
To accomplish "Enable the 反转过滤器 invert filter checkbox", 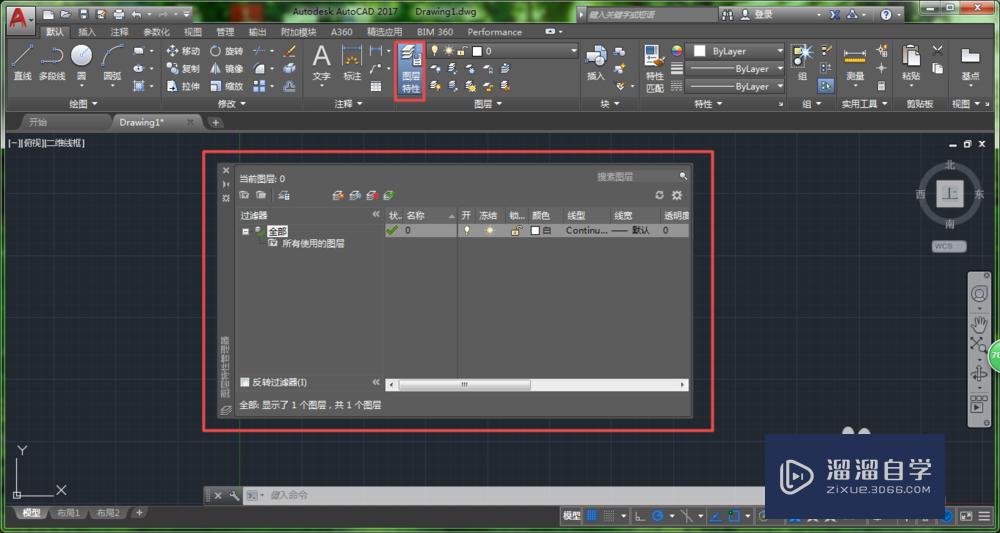I will tap(245, 382).
